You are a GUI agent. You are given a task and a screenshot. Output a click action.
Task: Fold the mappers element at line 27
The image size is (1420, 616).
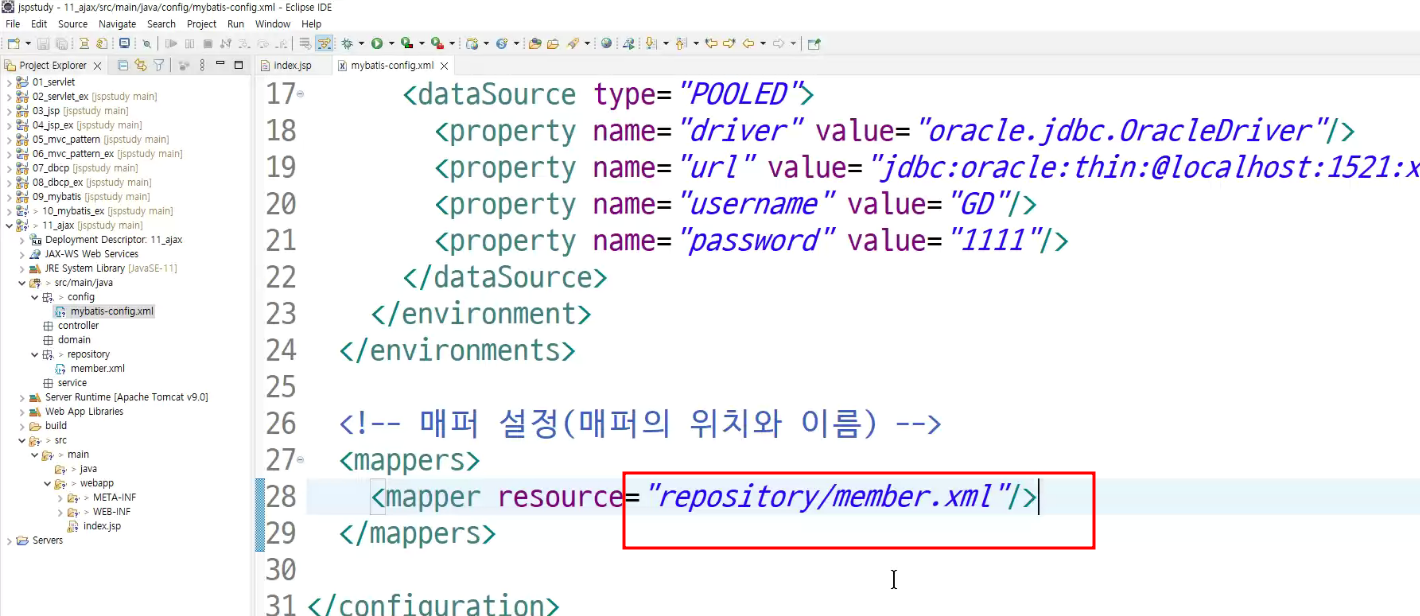301,459
